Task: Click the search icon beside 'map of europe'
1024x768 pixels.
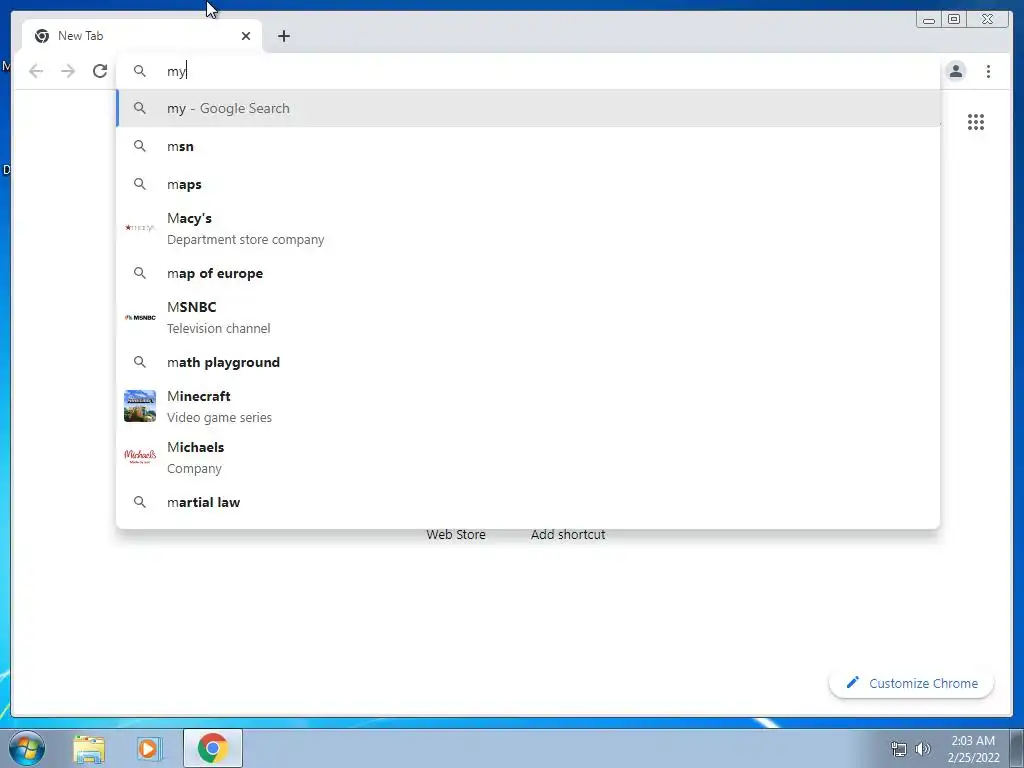Action: coord(140,273)
